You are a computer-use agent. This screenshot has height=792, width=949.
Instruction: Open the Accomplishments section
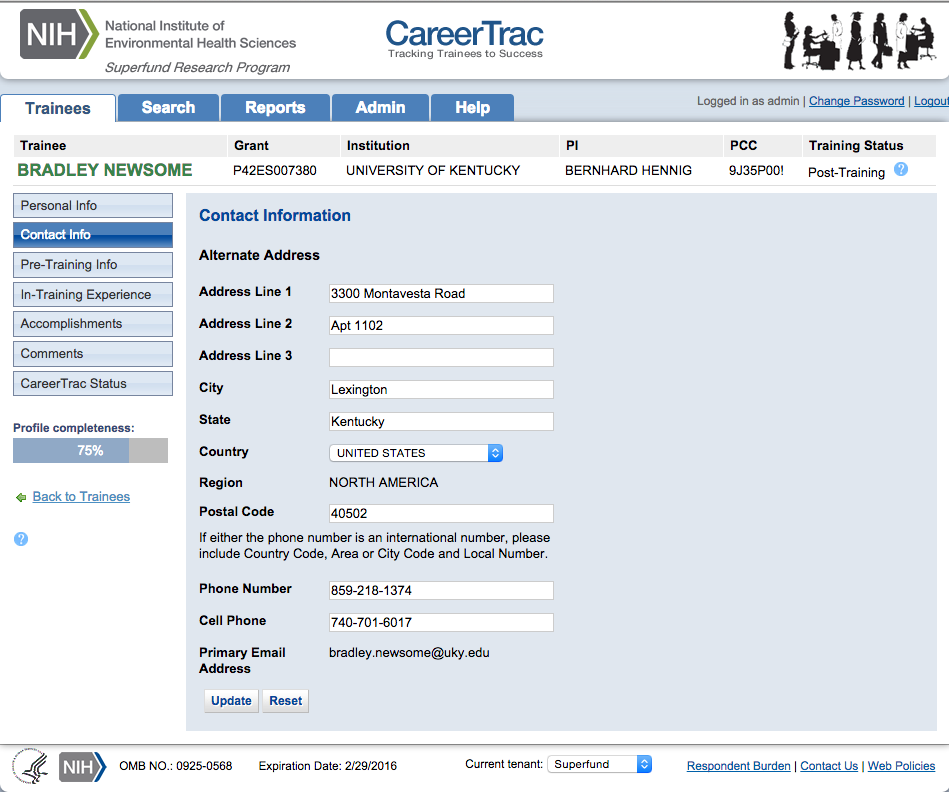[93, 324]
